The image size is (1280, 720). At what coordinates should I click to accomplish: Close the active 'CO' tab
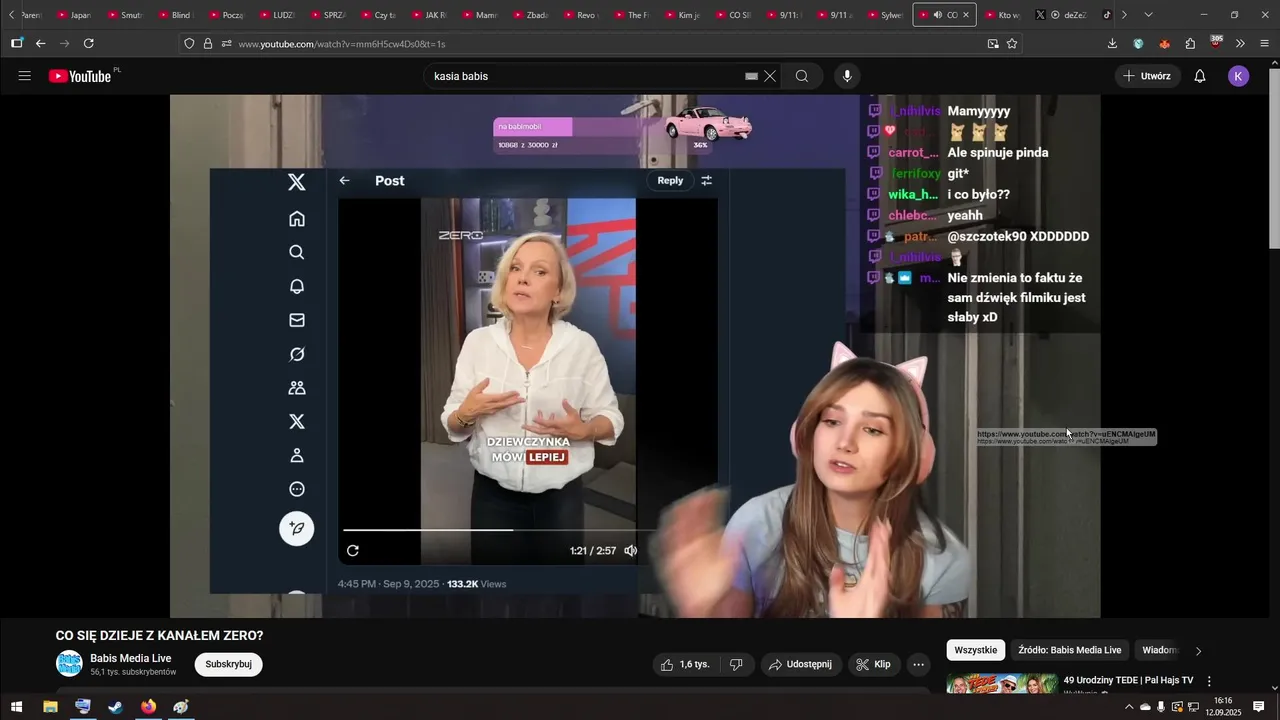pyautogui.click(x=965, y=15)
